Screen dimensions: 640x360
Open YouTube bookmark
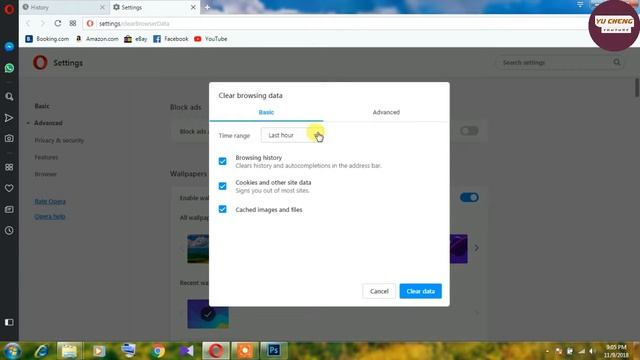211,39
